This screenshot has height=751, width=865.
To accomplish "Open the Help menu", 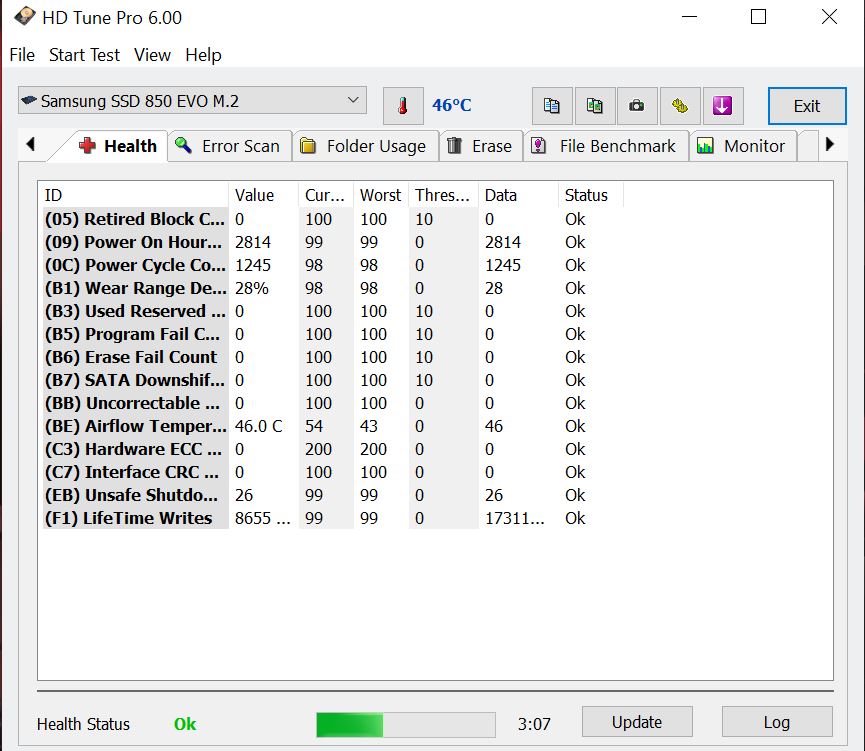I will (203, 55).
